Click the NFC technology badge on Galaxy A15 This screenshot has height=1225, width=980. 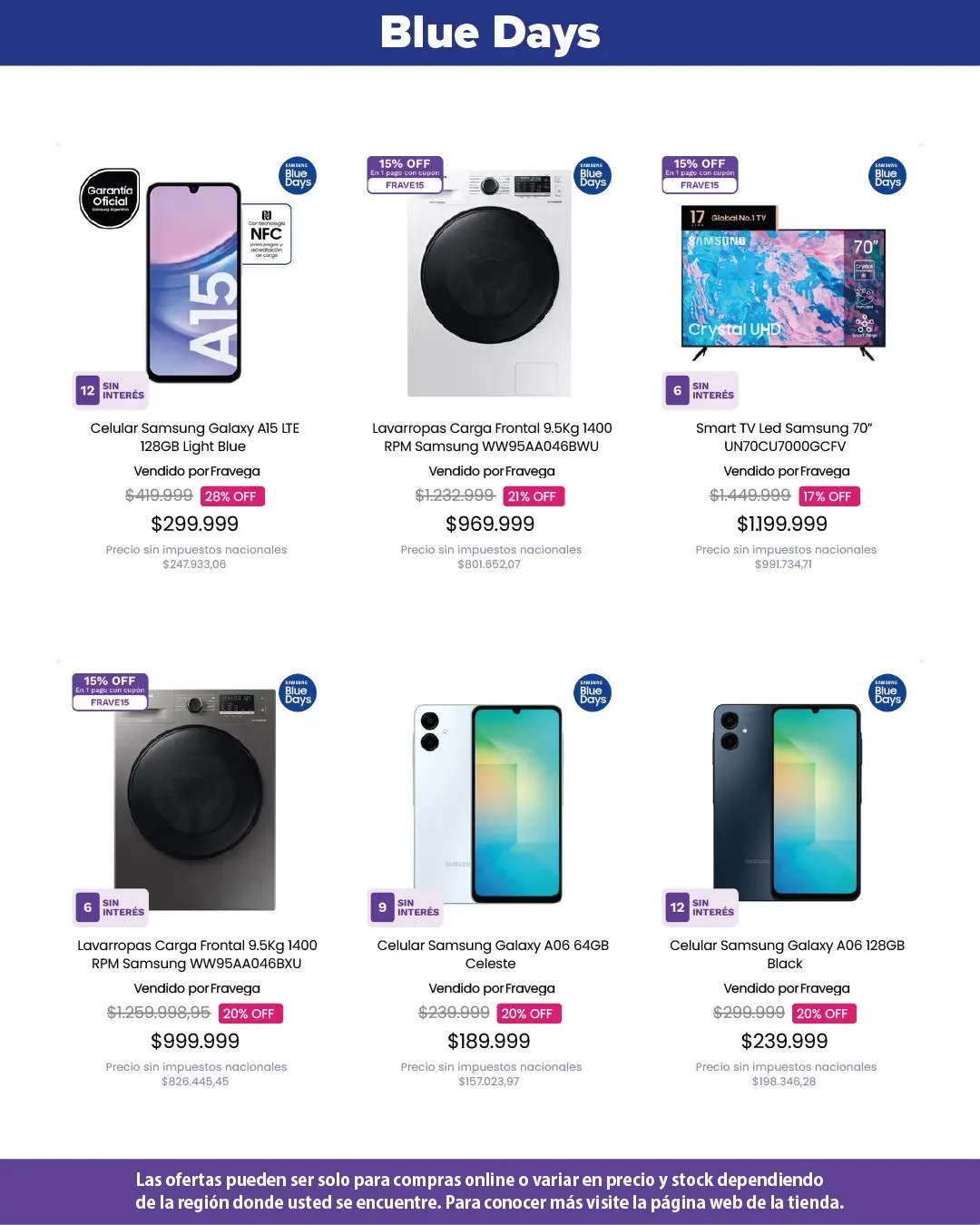(x=267, y=234)
